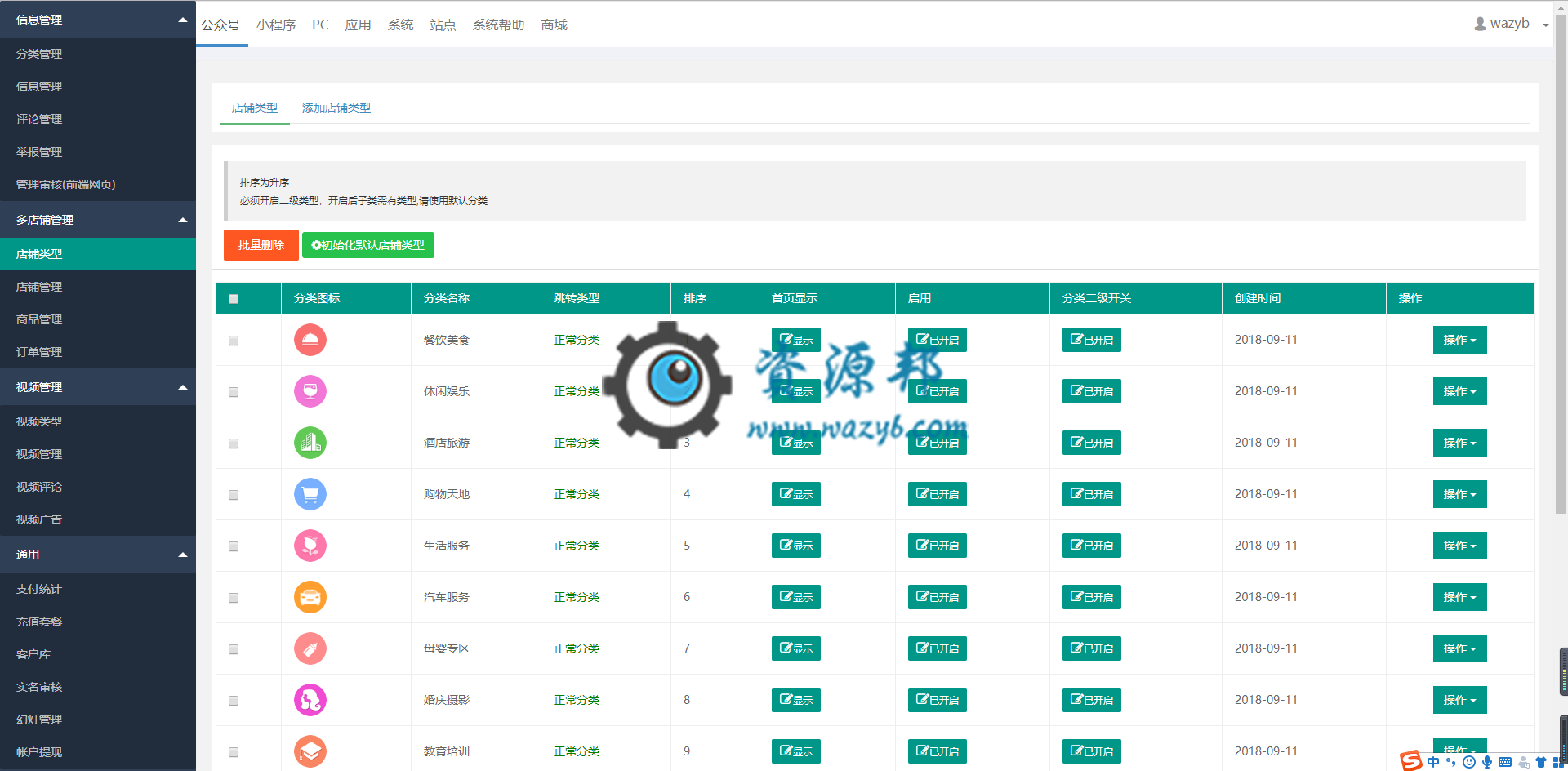This screenshot has height=771, width=1568.
Task: Open the 小程序 top menu
Action: pos(276,25)
